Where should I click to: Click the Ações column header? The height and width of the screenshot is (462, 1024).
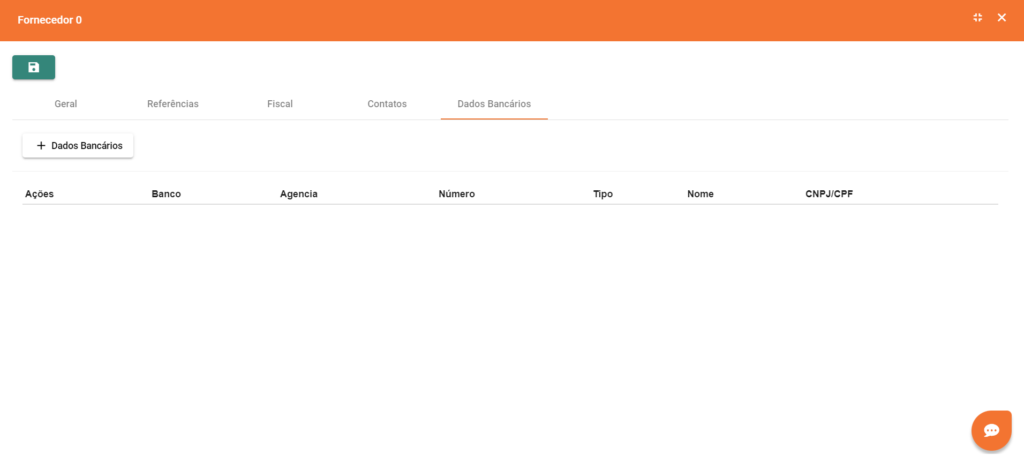click(x=39, y=194)
